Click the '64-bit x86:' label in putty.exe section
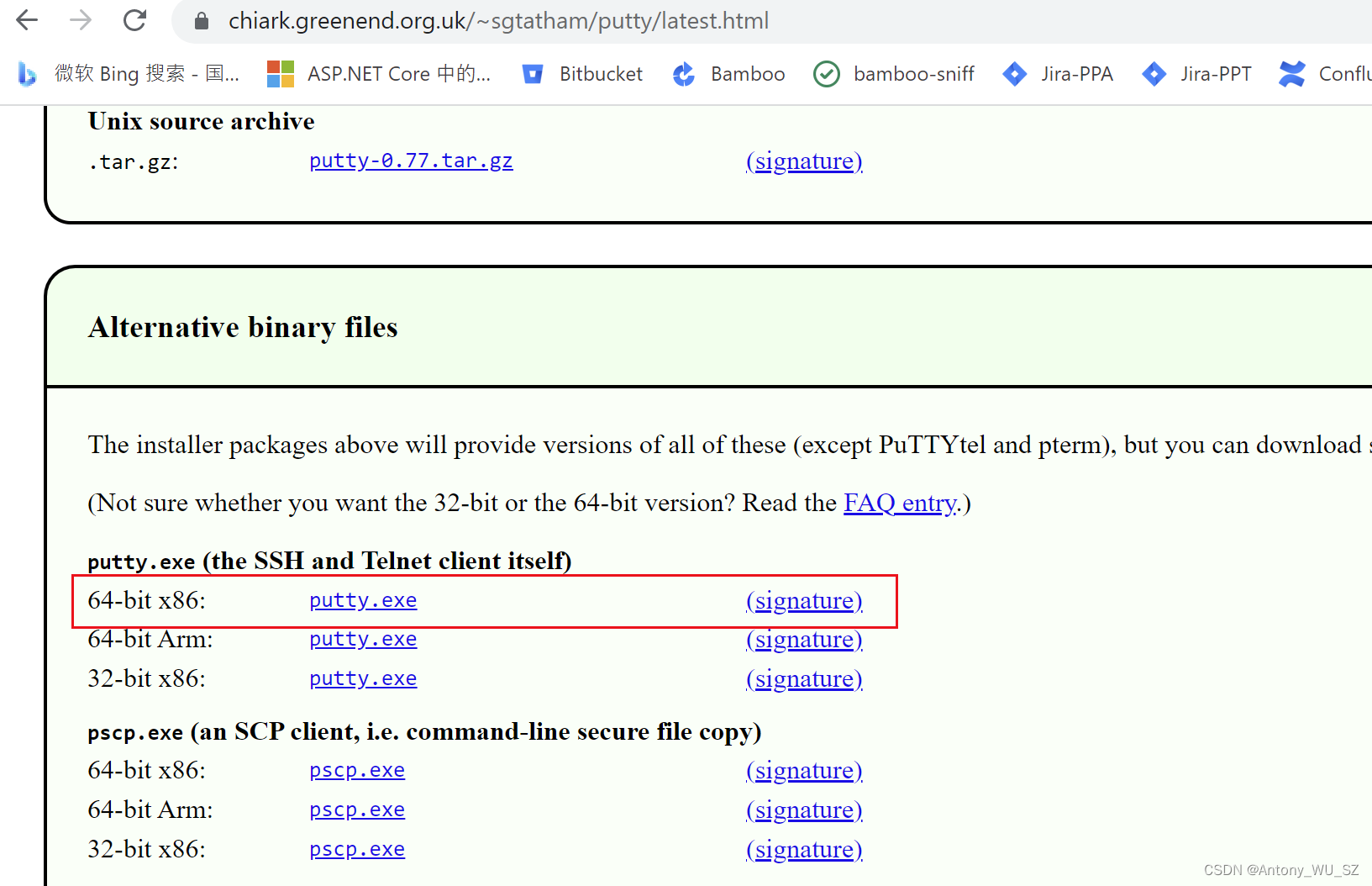Screen dimensions: 1372x886 point(146,600)
